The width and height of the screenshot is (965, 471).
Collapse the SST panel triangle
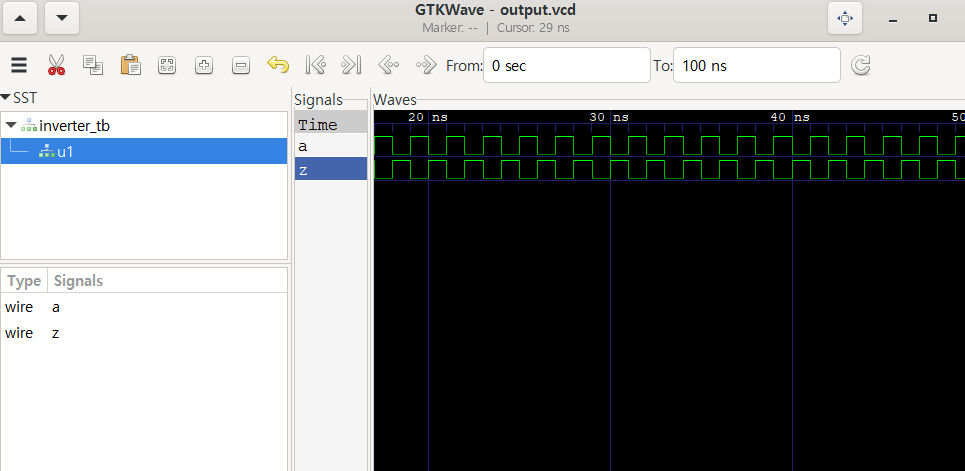click(x=6, y=98)
